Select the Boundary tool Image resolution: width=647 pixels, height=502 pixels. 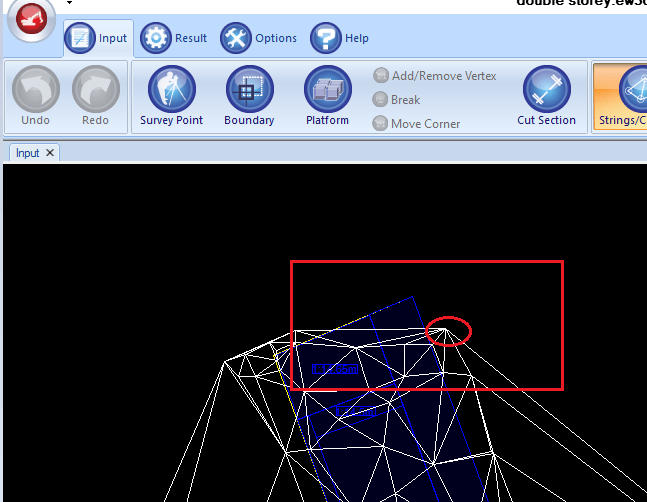(249, 96)
